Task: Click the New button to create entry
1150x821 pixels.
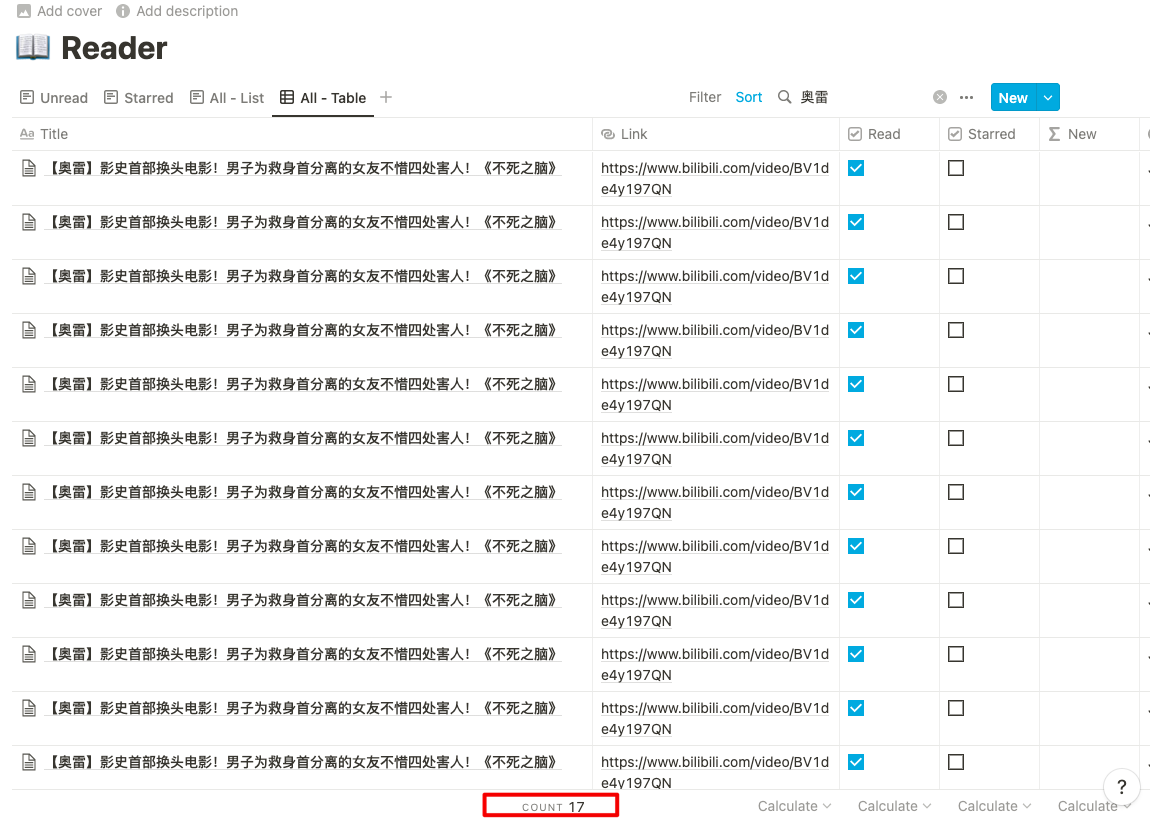Action: click(x=1013, y=97)
